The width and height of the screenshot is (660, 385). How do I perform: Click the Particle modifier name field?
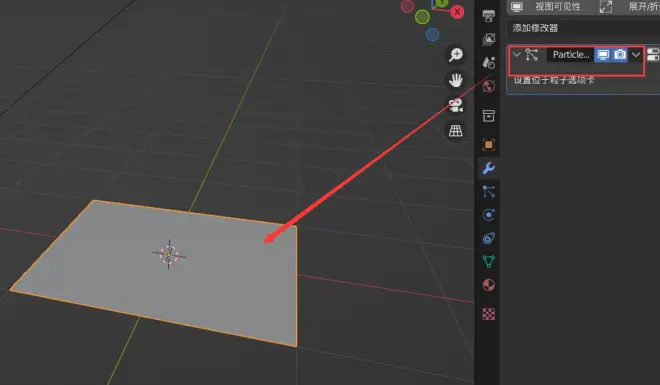click(570, 55)
